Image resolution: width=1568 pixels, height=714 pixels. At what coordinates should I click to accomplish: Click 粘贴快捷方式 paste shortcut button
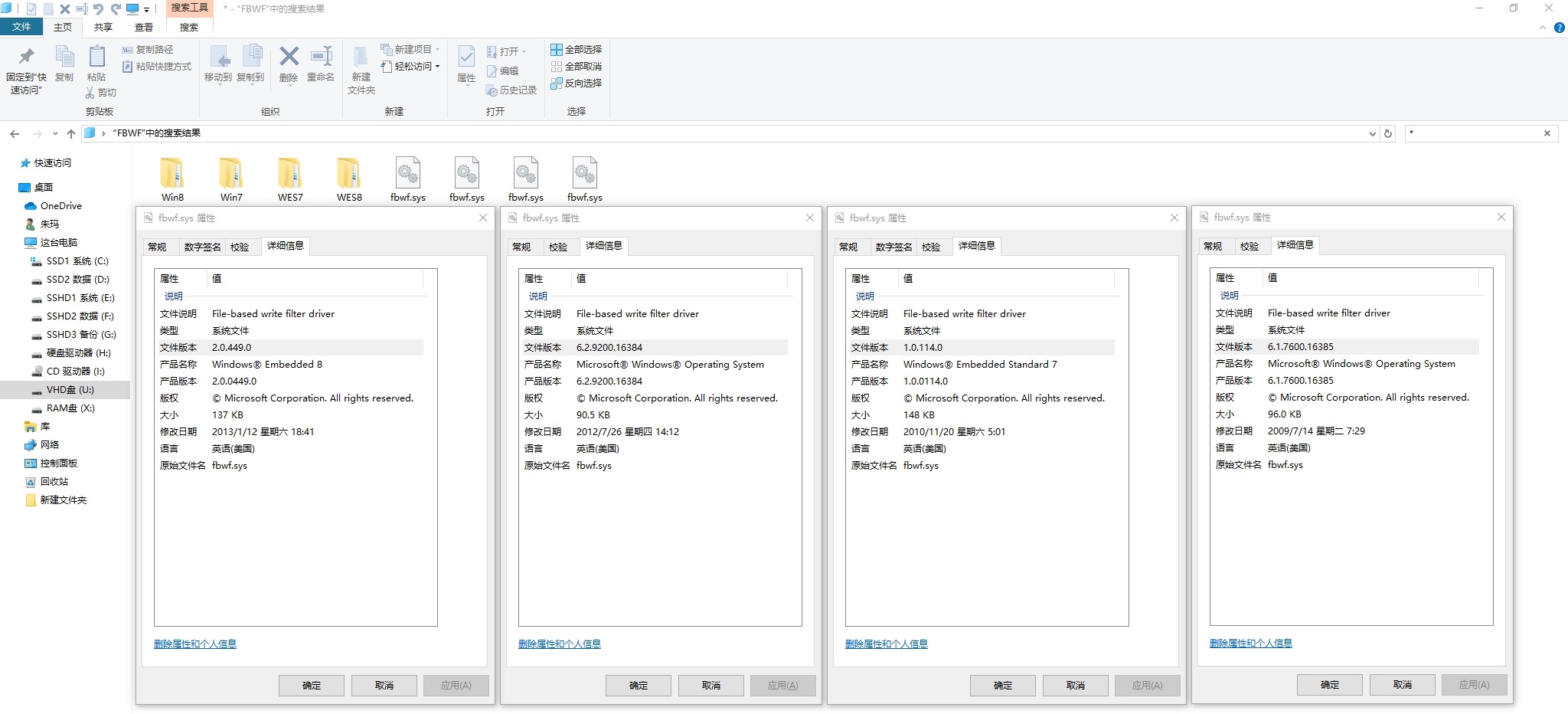[x=156, y=67]
